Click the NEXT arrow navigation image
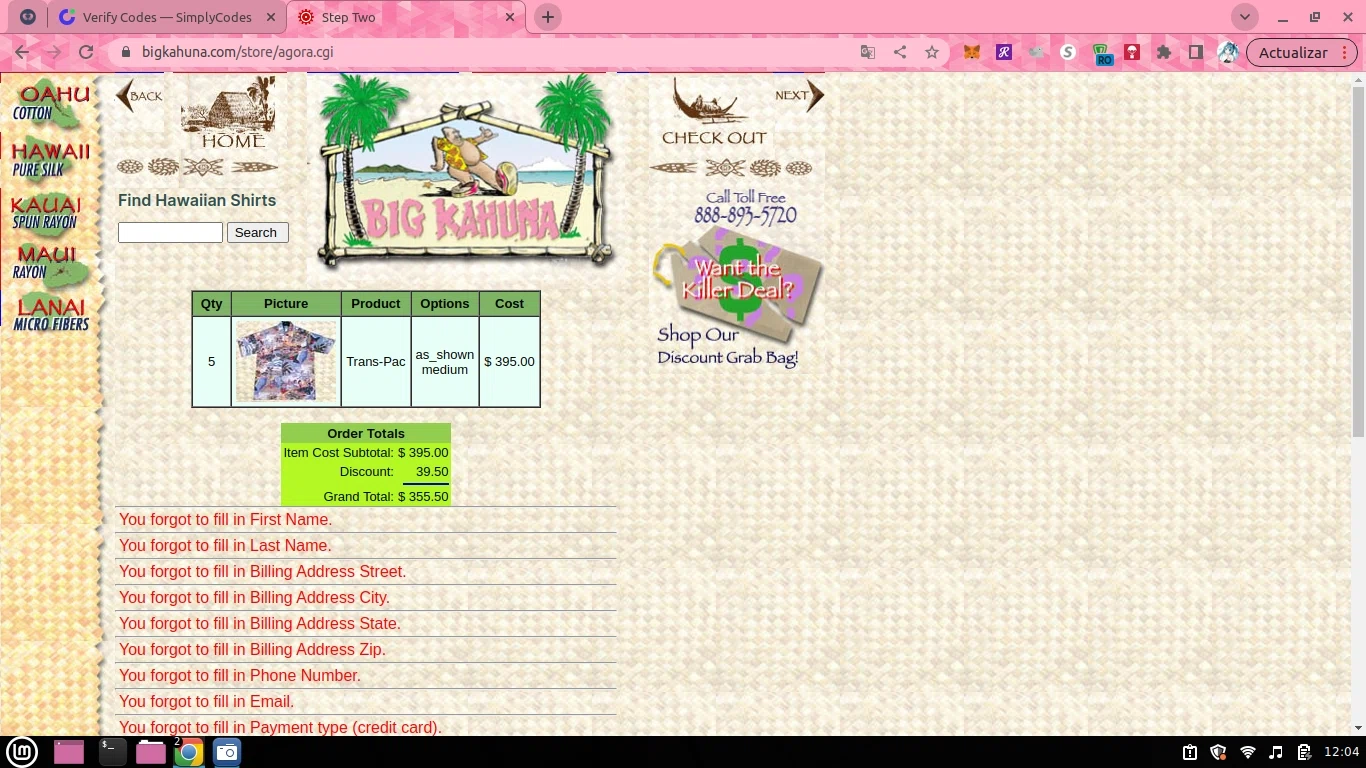This screenshot has width=1366, height=768. tap(799, 95)
